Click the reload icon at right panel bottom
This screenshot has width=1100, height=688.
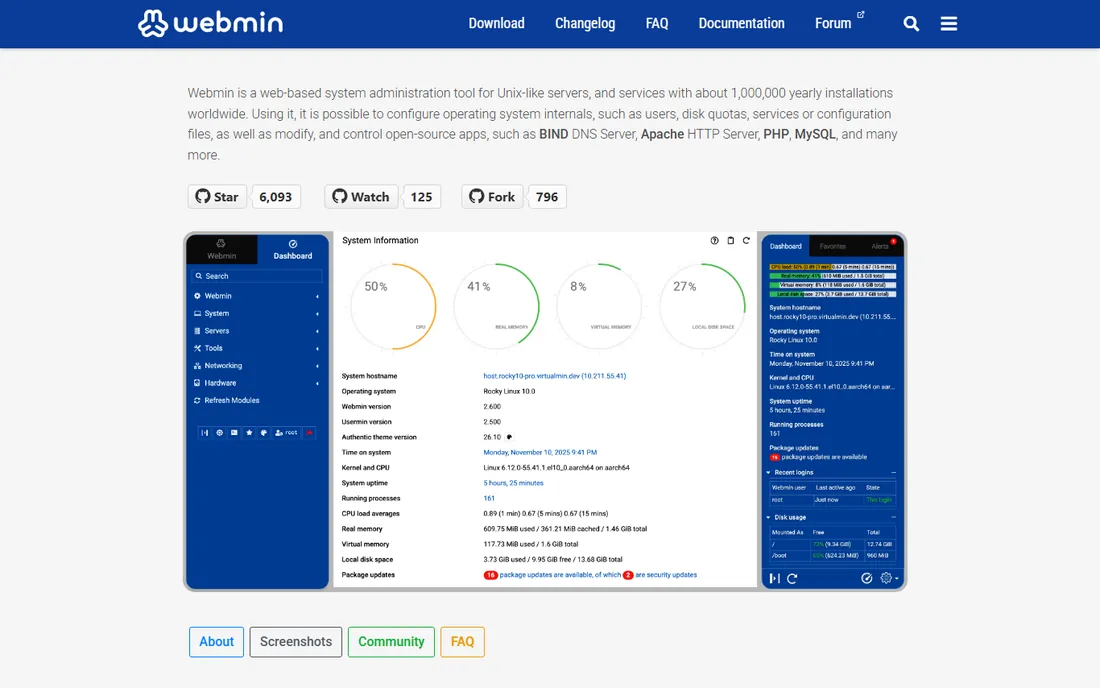[792, 579]
